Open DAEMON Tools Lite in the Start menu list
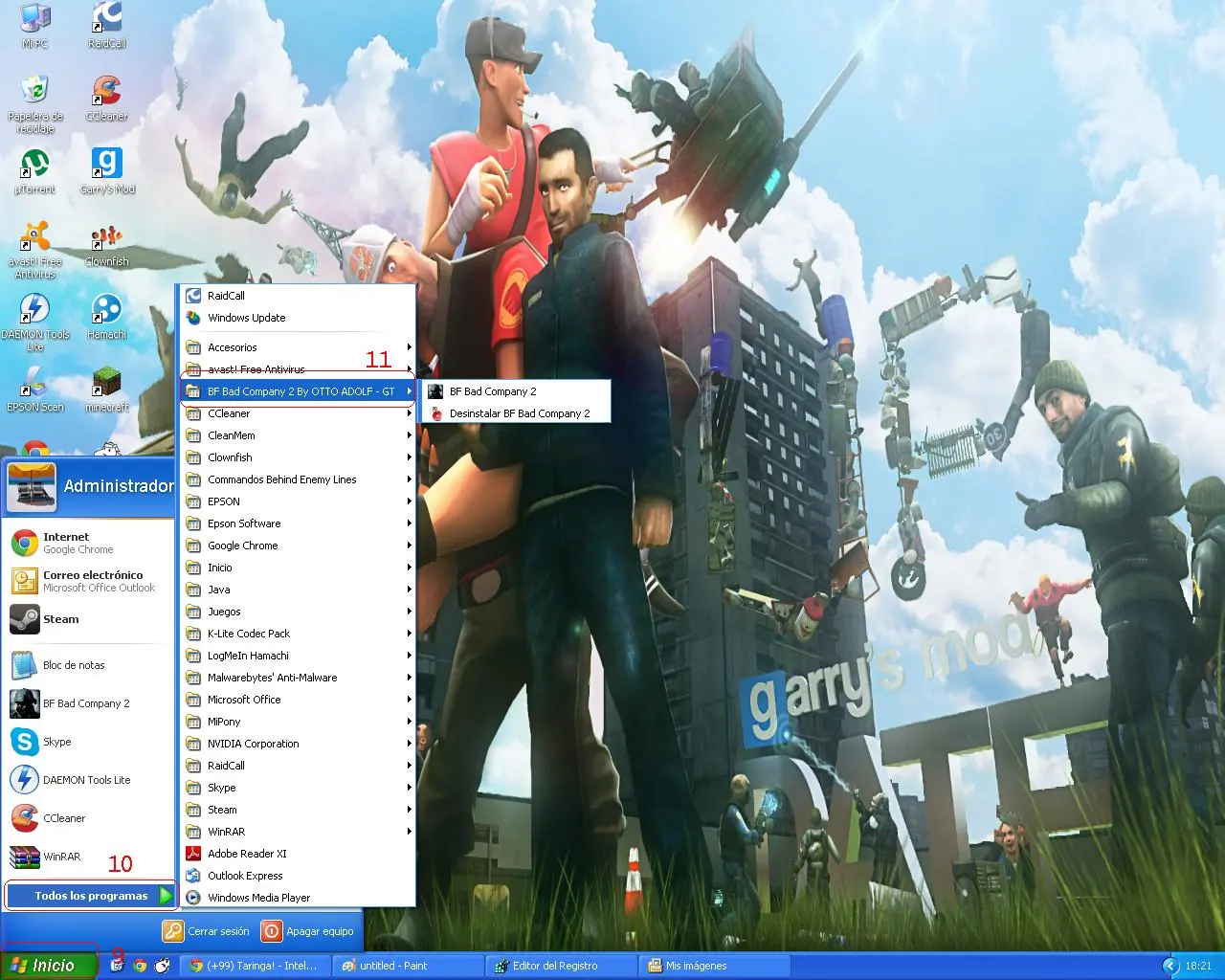The height and width of the screenshot is (980, 1225). 89,780
